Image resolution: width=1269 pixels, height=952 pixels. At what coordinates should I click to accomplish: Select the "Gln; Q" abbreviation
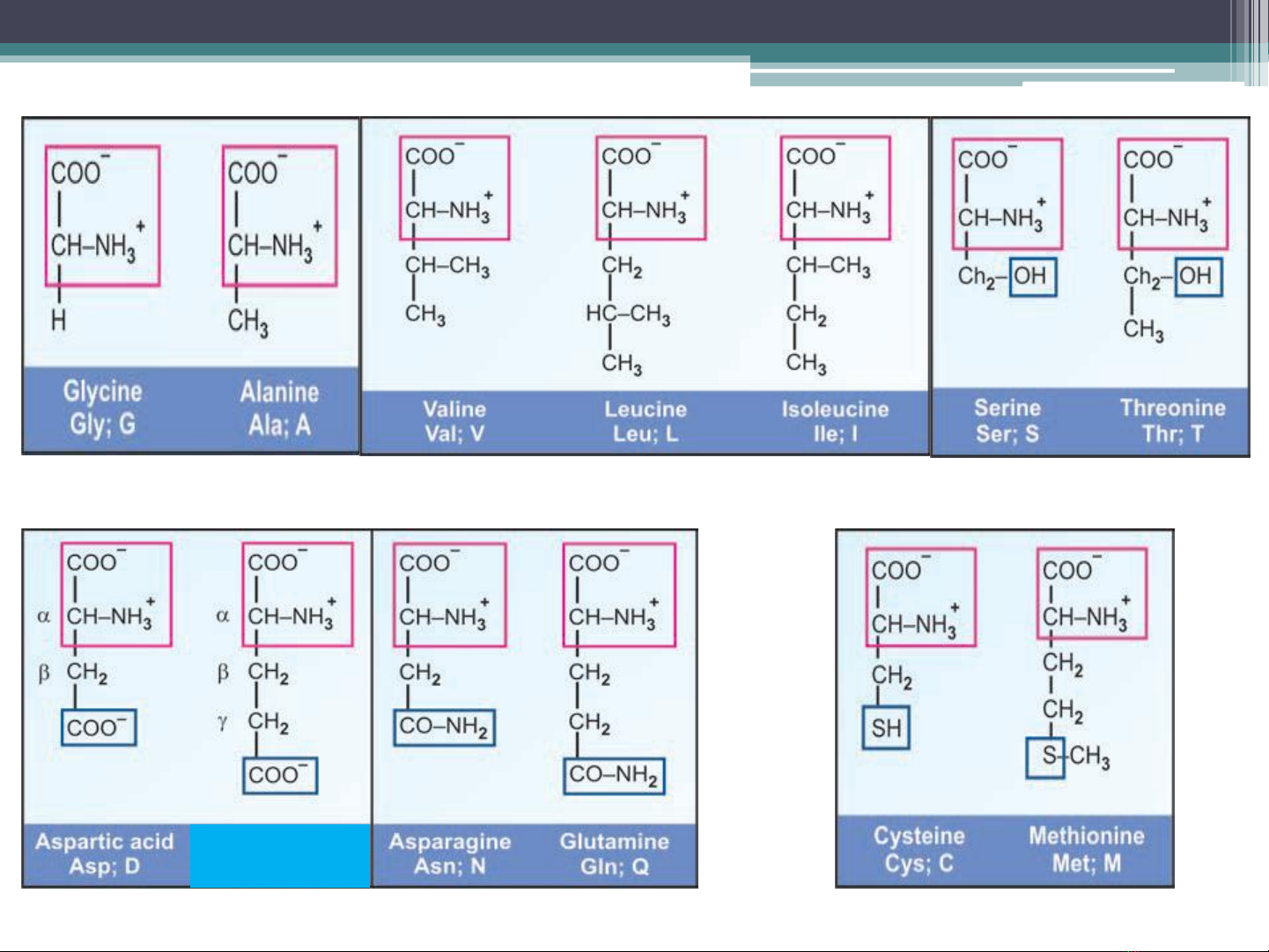(x=615, y=867)
